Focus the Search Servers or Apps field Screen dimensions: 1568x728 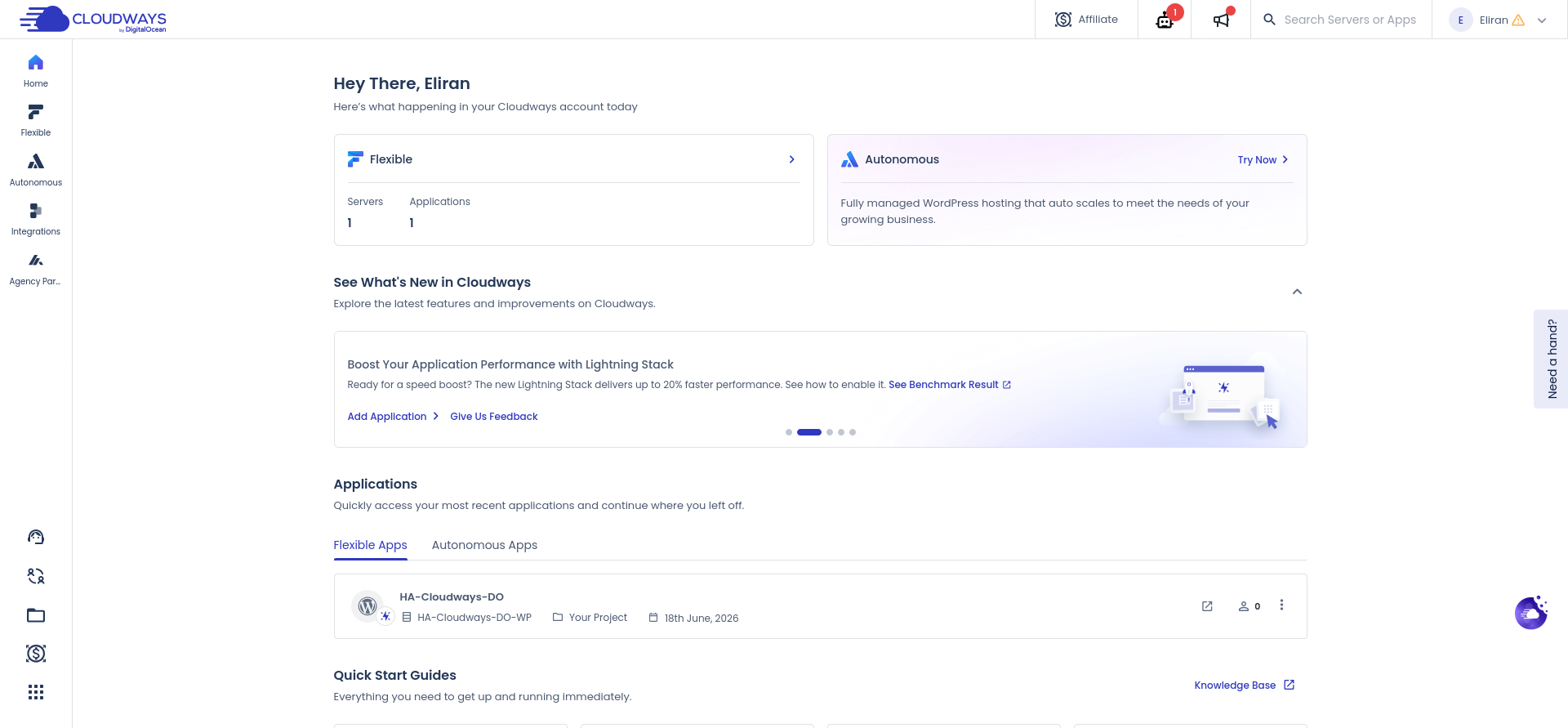[x=1350, y=20]
